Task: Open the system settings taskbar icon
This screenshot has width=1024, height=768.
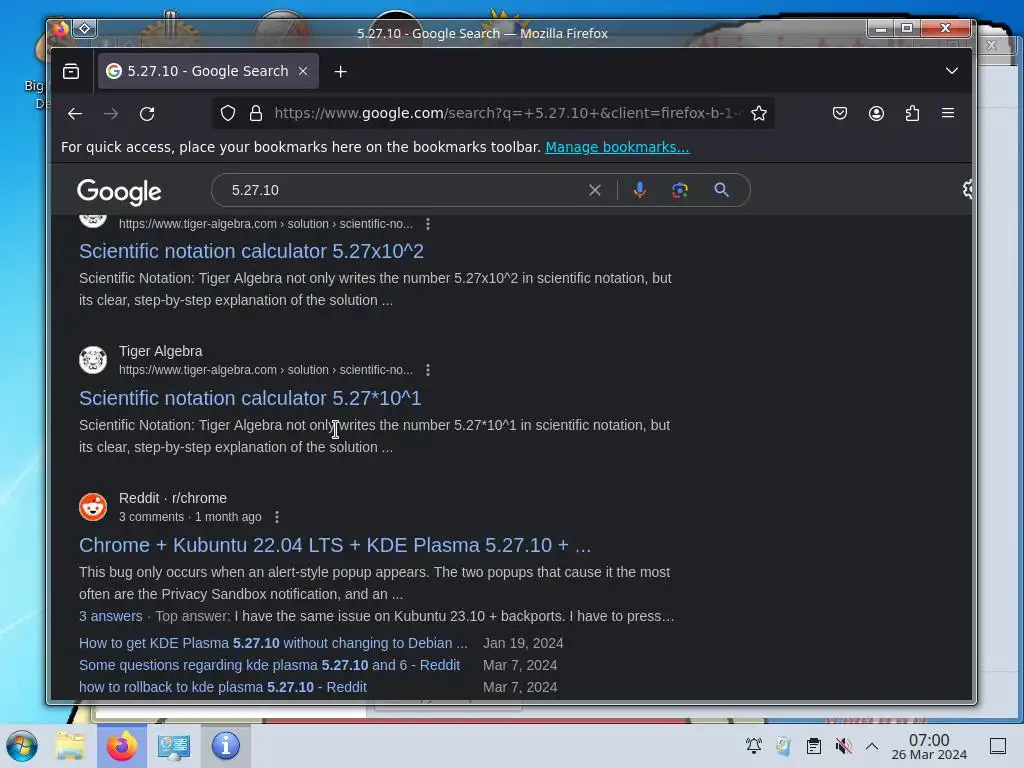Action: click(x=174, y=746)
